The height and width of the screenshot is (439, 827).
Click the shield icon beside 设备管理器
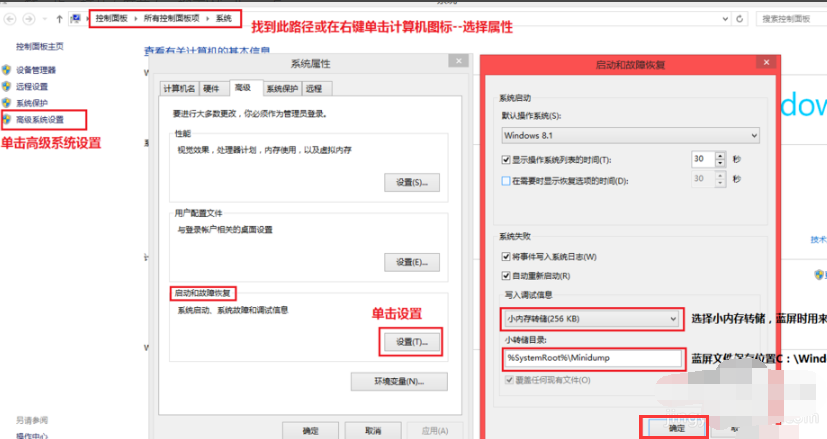point(7,71)
